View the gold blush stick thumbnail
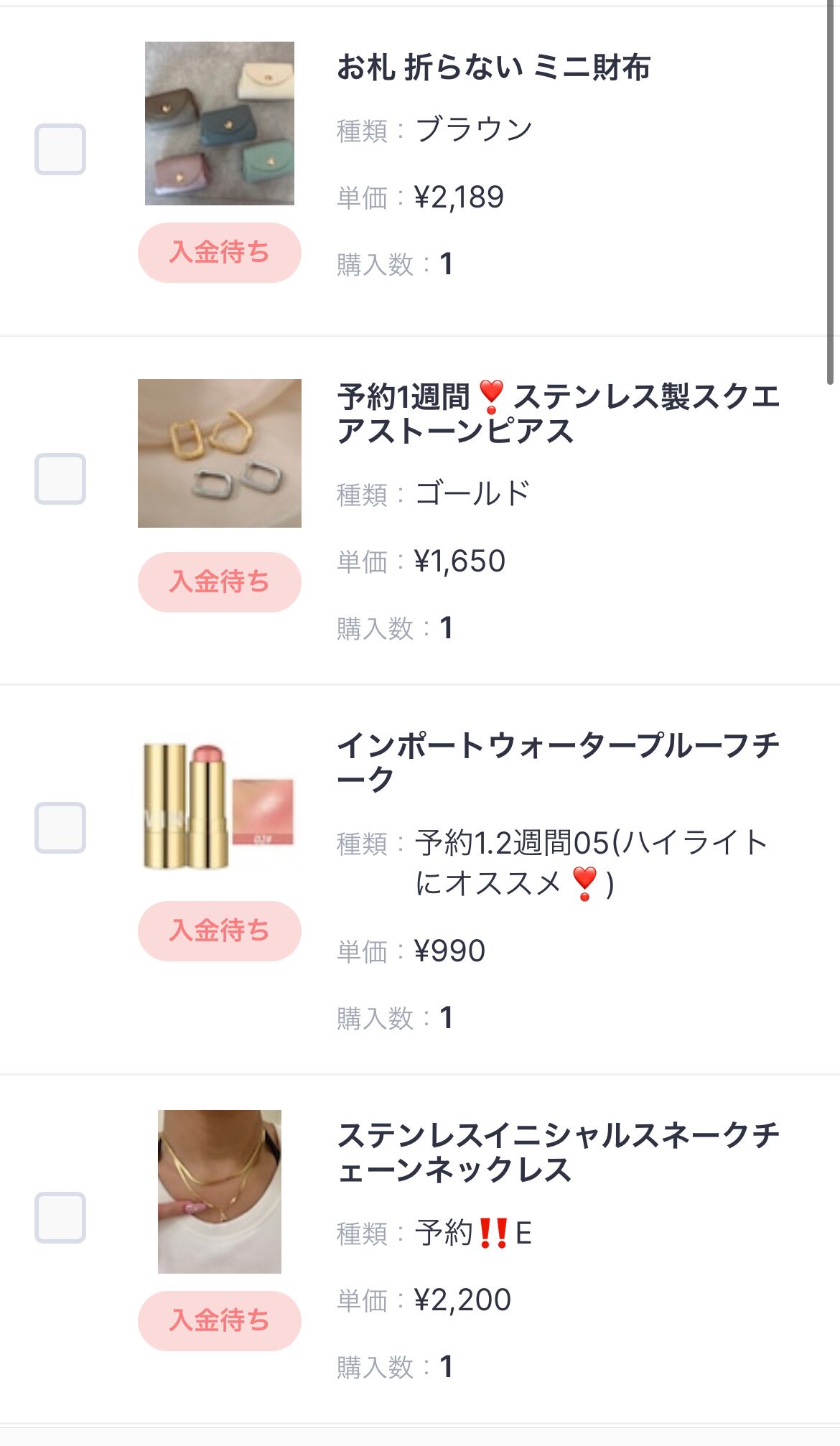Screen dimensions: 840x1446 coord(220,801)
